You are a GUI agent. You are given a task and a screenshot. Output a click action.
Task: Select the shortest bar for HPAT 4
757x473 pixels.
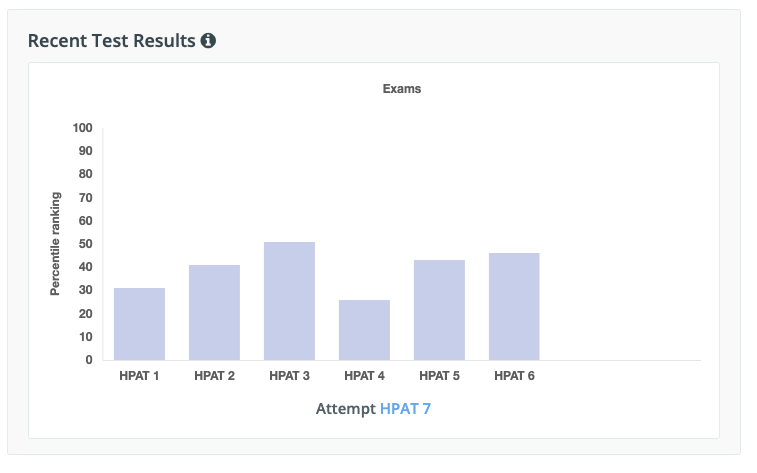364,330
